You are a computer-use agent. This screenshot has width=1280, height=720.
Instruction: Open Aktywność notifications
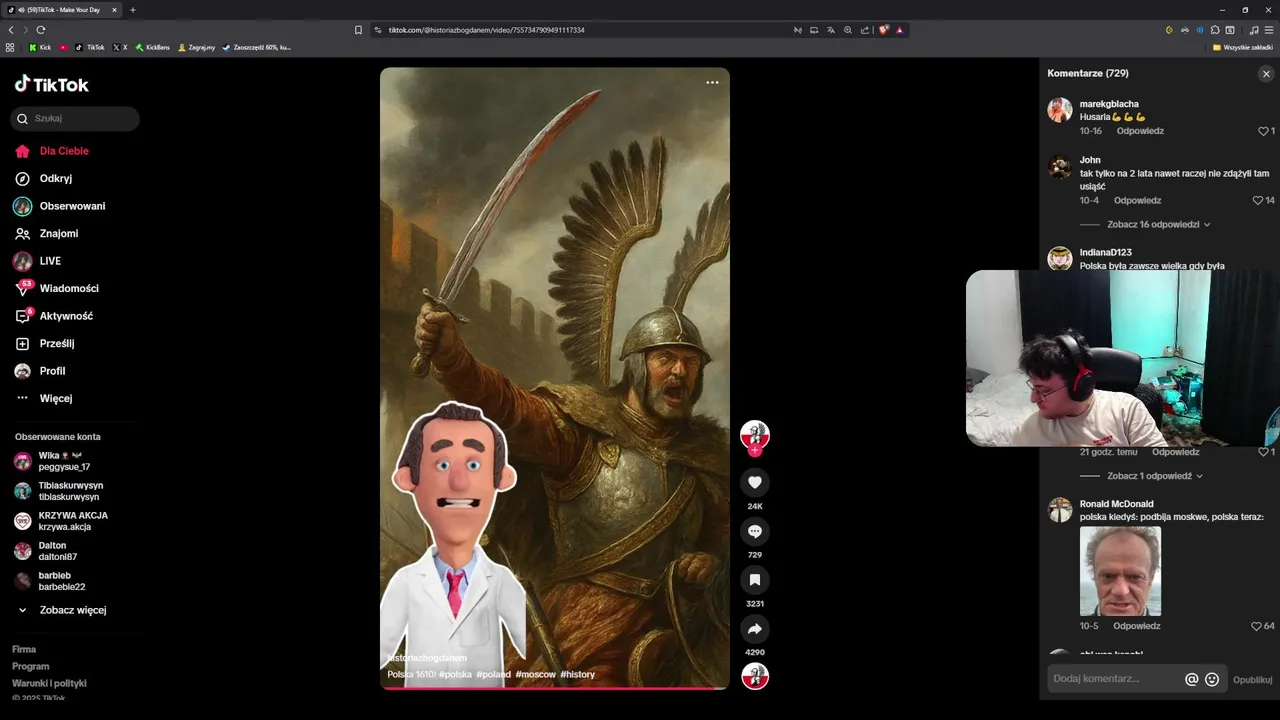point(66,316)
